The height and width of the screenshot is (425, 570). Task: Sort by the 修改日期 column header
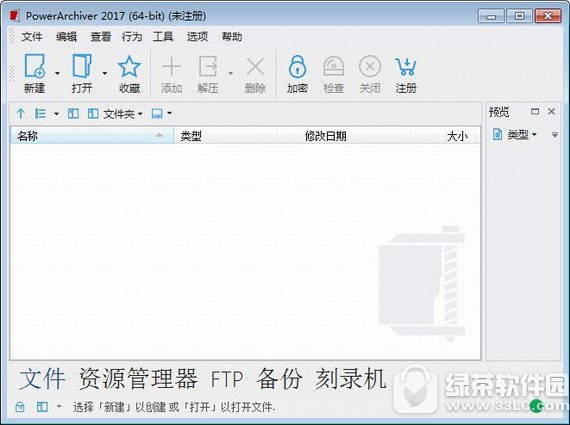pyautogui.click(x=355, y=136)
